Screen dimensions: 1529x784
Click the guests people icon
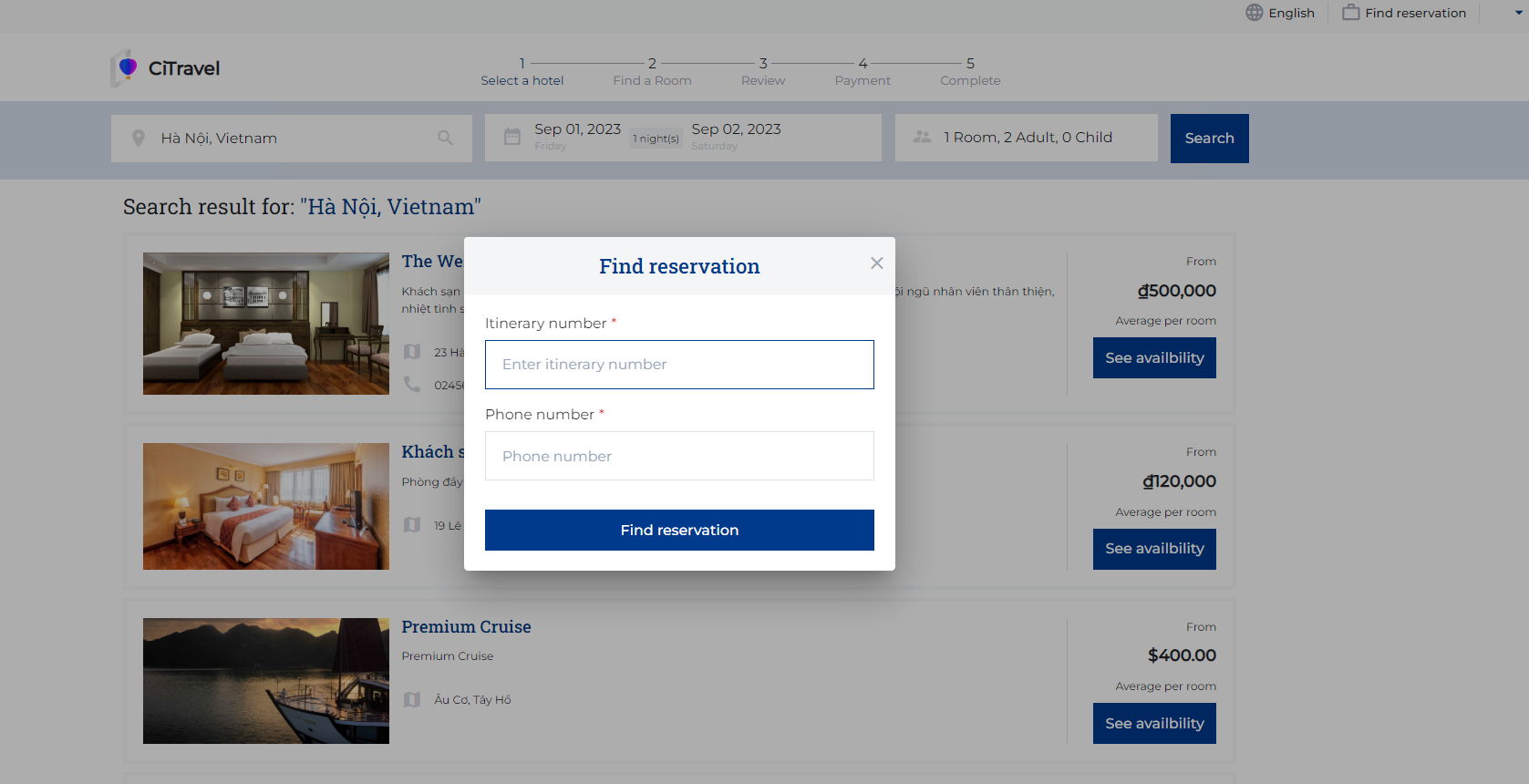pyautogui.click(x=922, y=137)
